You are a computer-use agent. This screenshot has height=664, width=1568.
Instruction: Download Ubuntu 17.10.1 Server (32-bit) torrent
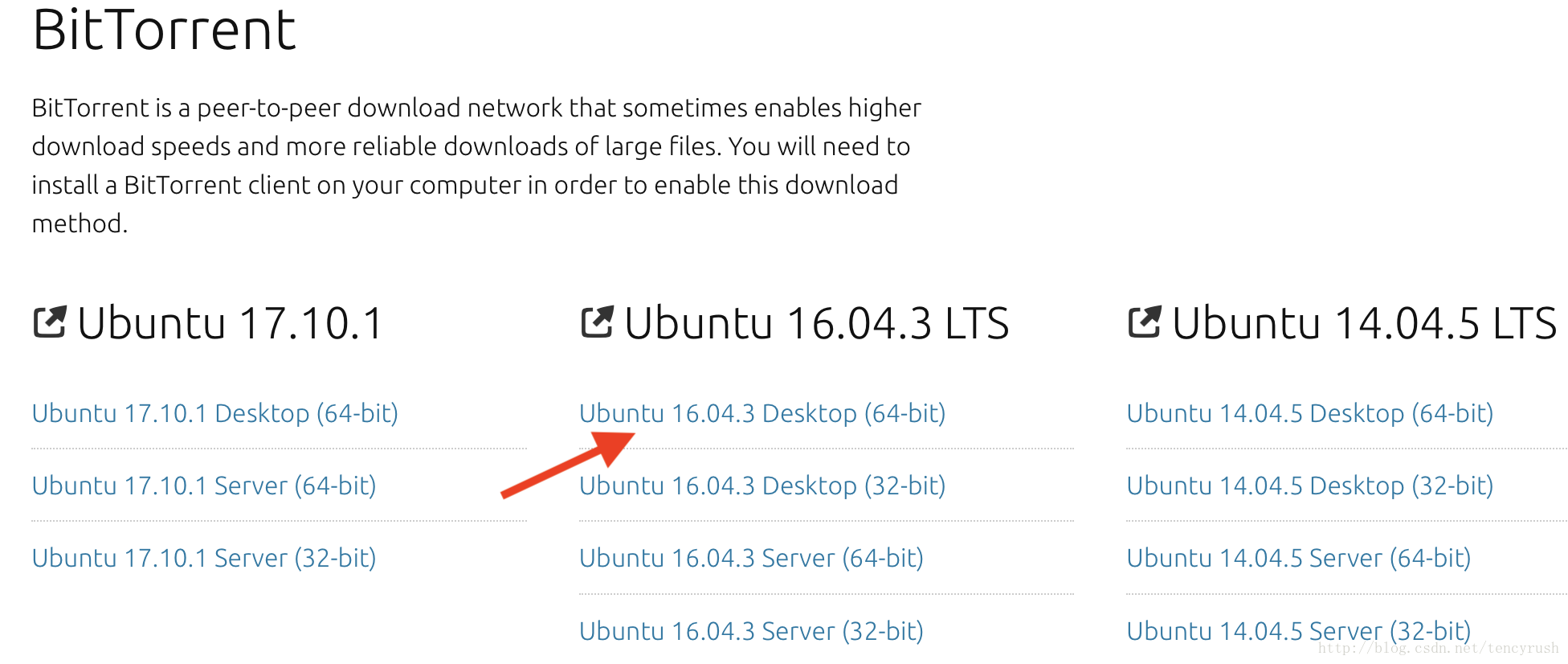pos(204,558)
